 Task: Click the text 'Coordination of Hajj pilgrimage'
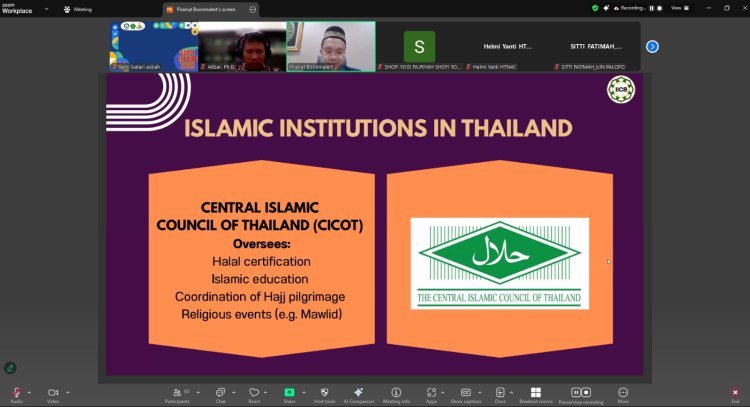260,297
